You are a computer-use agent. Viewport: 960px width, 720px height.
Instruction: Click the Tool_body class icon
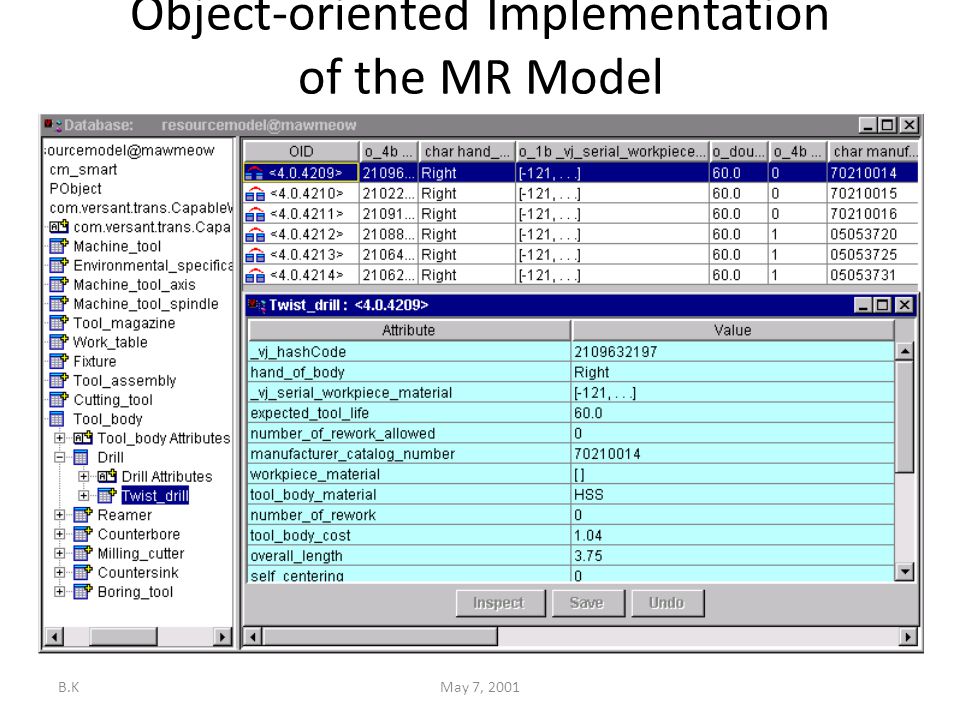pyautogui.click(x=57, y=419)
